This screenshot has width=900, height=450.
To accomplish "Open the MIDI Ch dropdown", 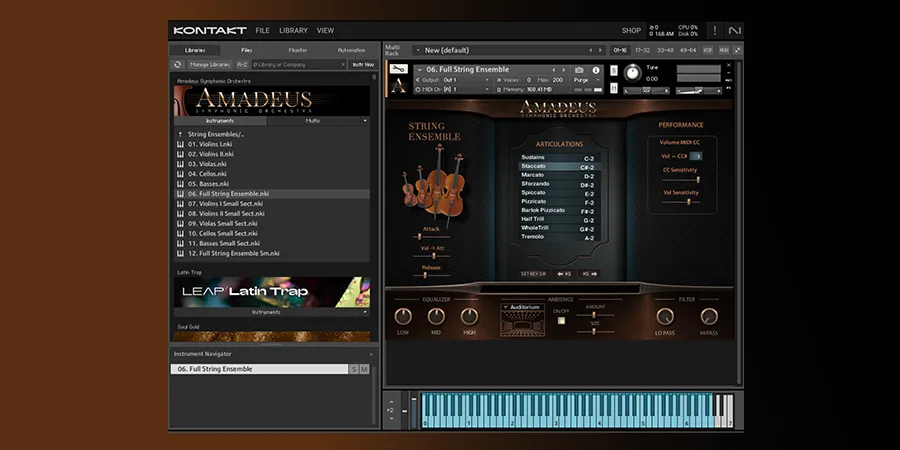I will pos(453,90).
